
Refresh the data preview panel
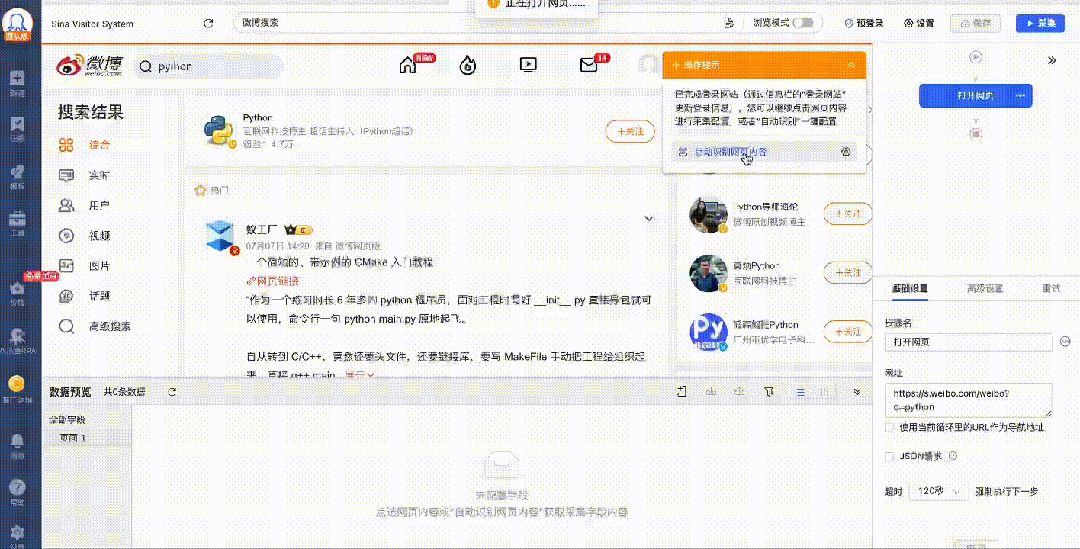(172, 392)
